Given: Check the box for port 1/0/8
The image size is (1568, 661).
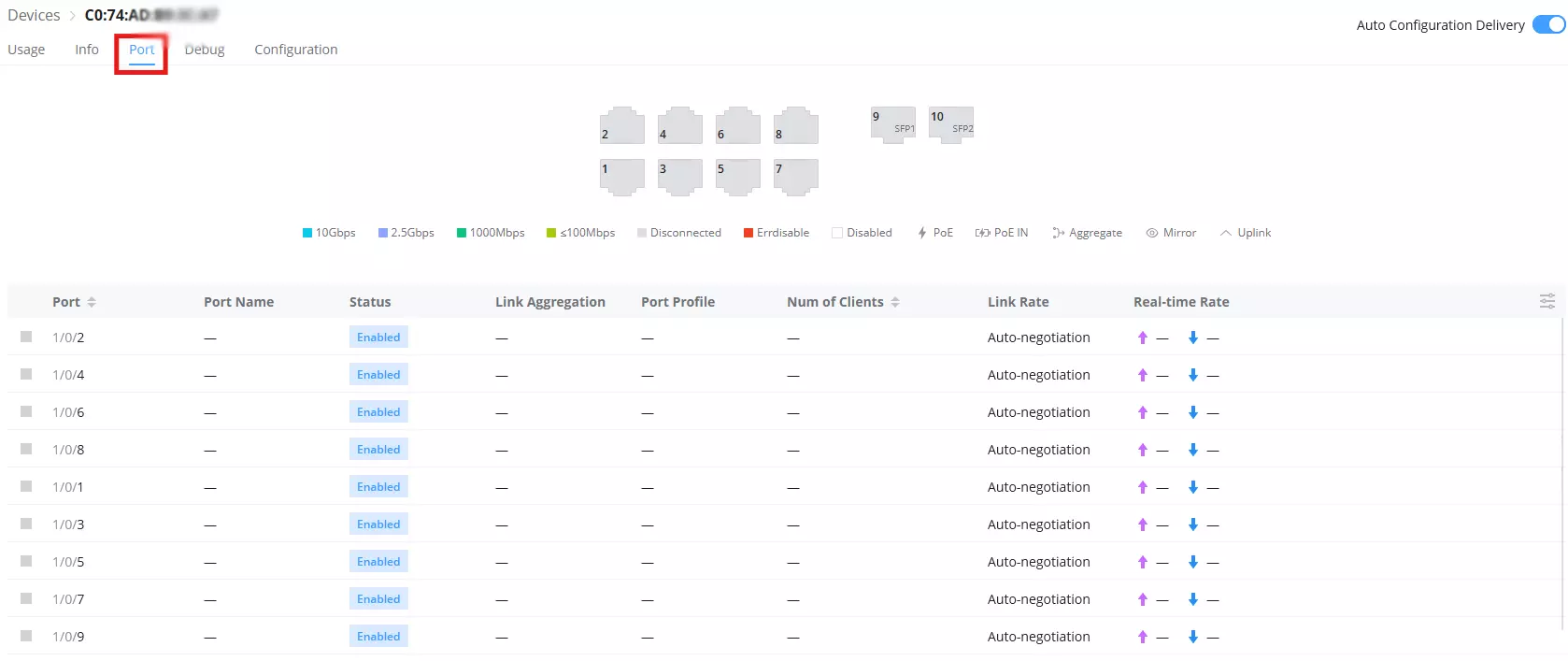Looking at the screenshot, I should point(26,449).
